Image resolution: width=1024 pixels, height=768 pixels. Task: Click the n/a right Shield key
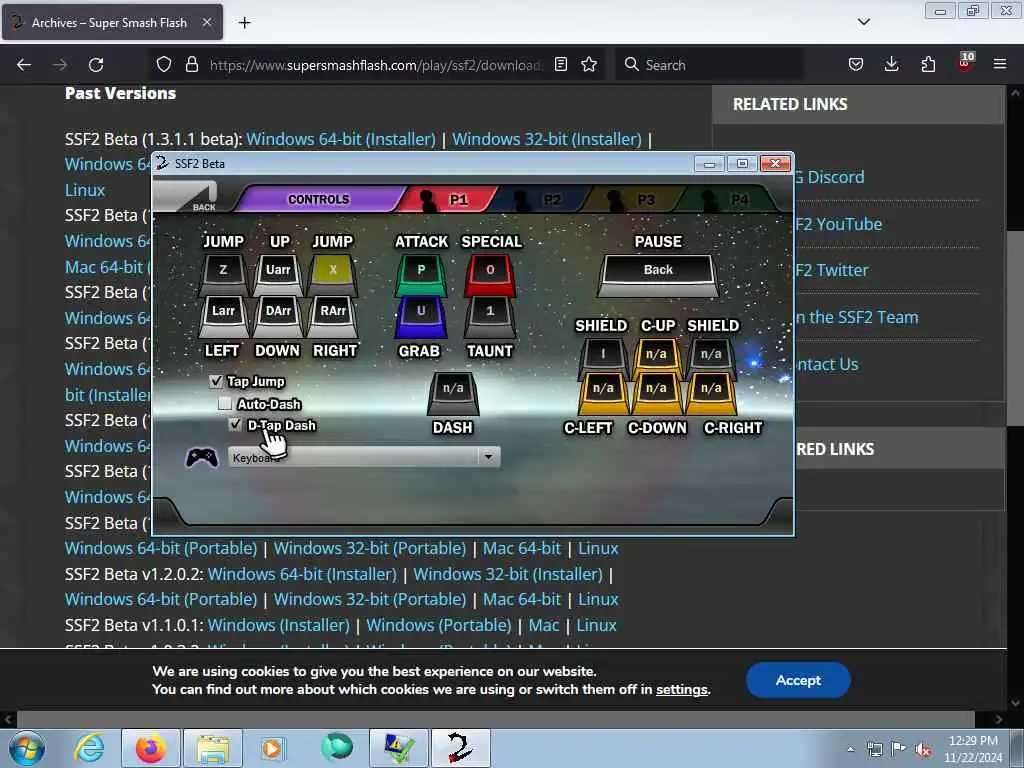(x=711, y=358)
